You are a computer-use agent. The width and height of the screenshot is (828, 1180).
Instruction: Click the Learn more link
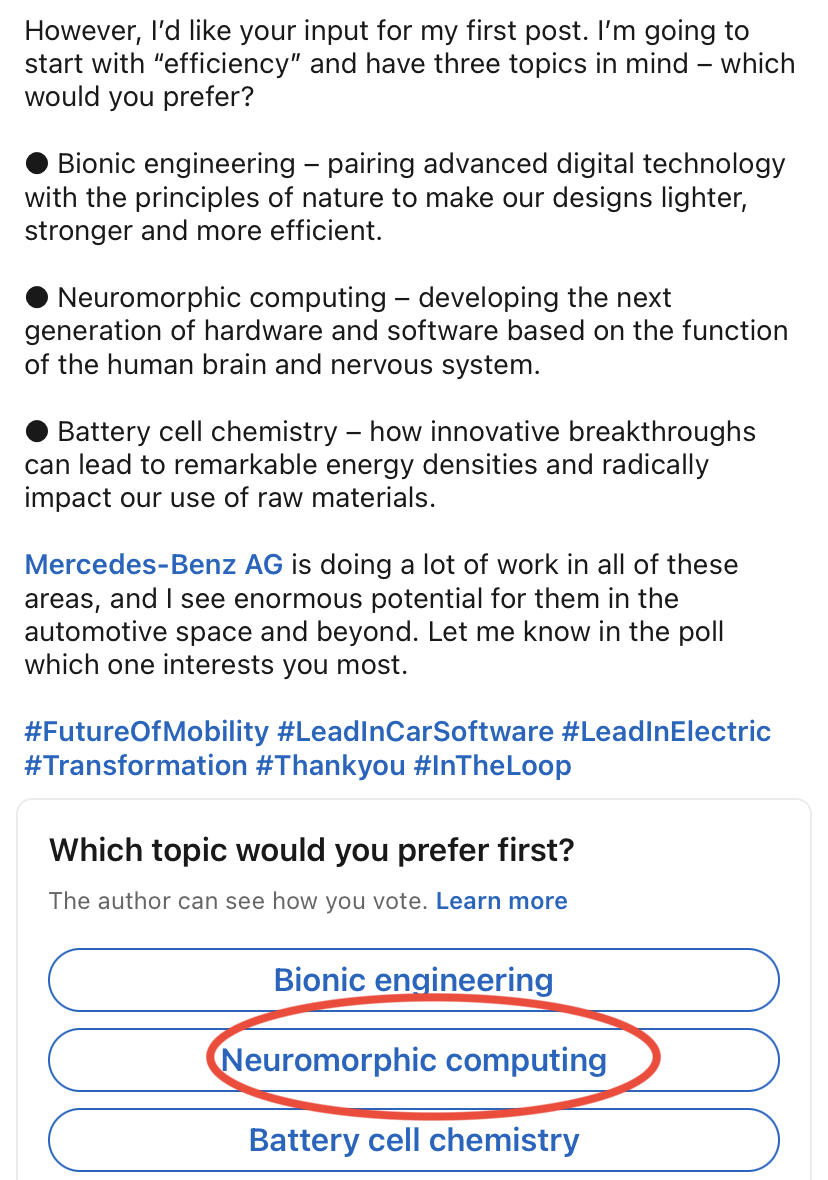[x=502, y=901]
